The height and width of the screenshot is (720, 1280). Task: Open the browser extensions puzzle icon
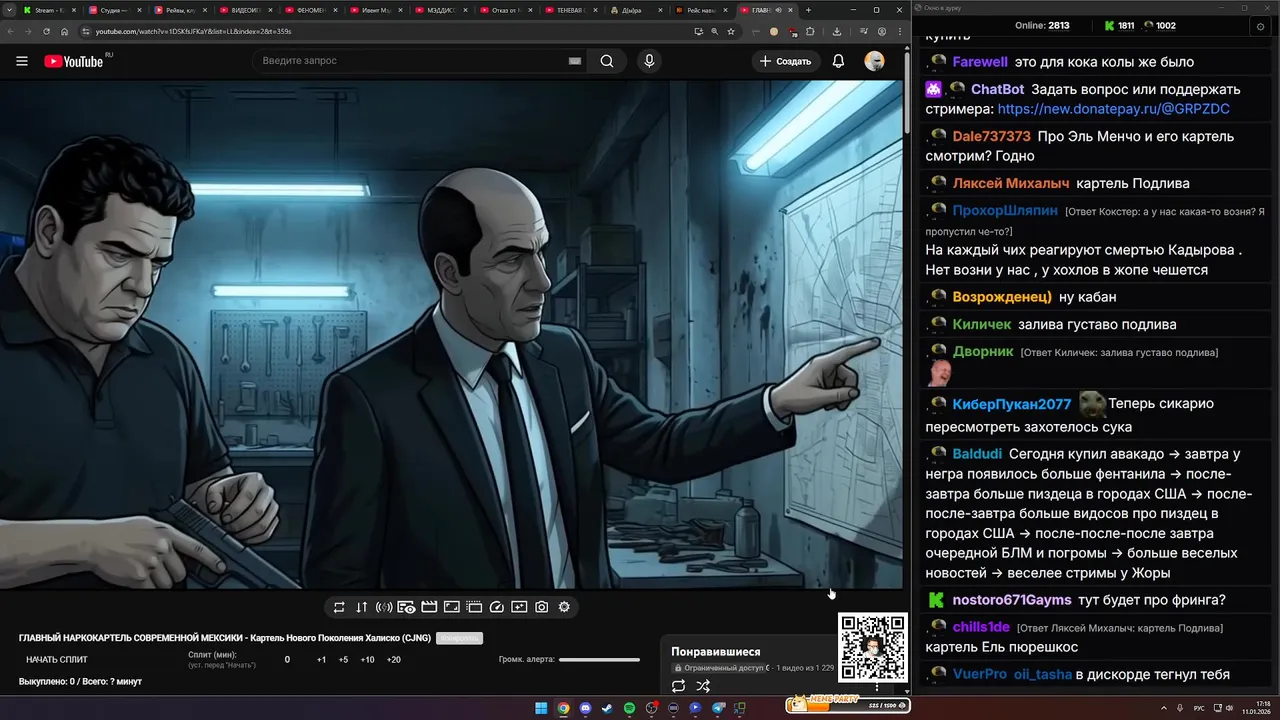(x=810, y=31)
